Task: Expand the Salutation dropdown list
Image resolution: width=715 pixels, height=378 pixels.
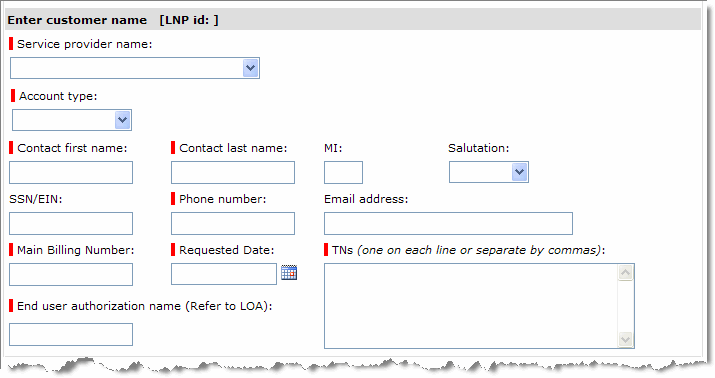Action: pos(519,172)
